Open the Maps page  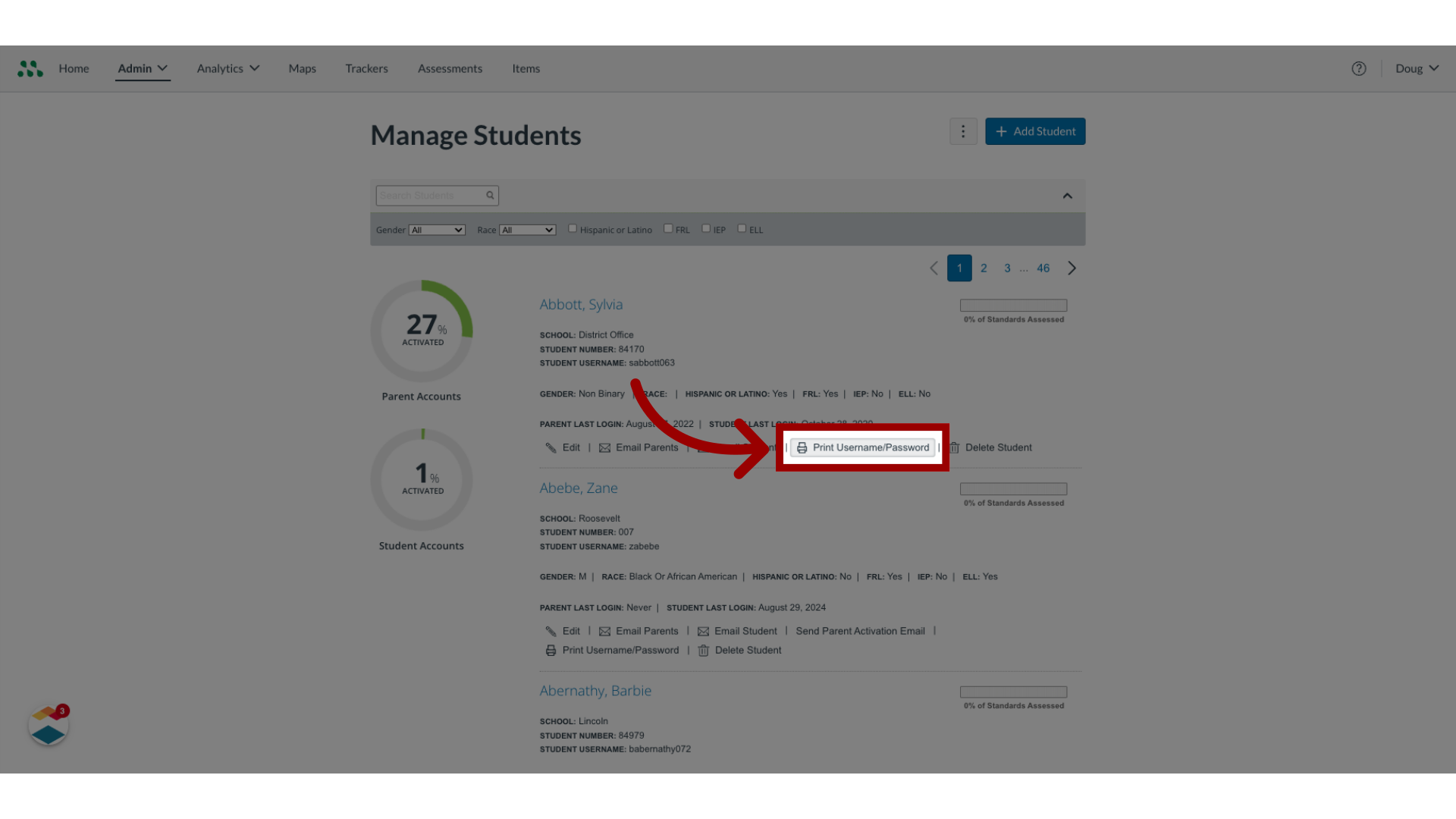pos(302,69)
